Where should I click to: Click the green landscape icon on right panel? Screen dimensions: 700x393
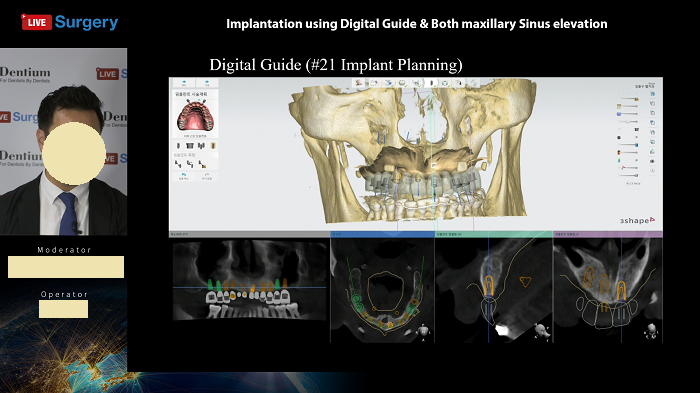click(652, 151)
